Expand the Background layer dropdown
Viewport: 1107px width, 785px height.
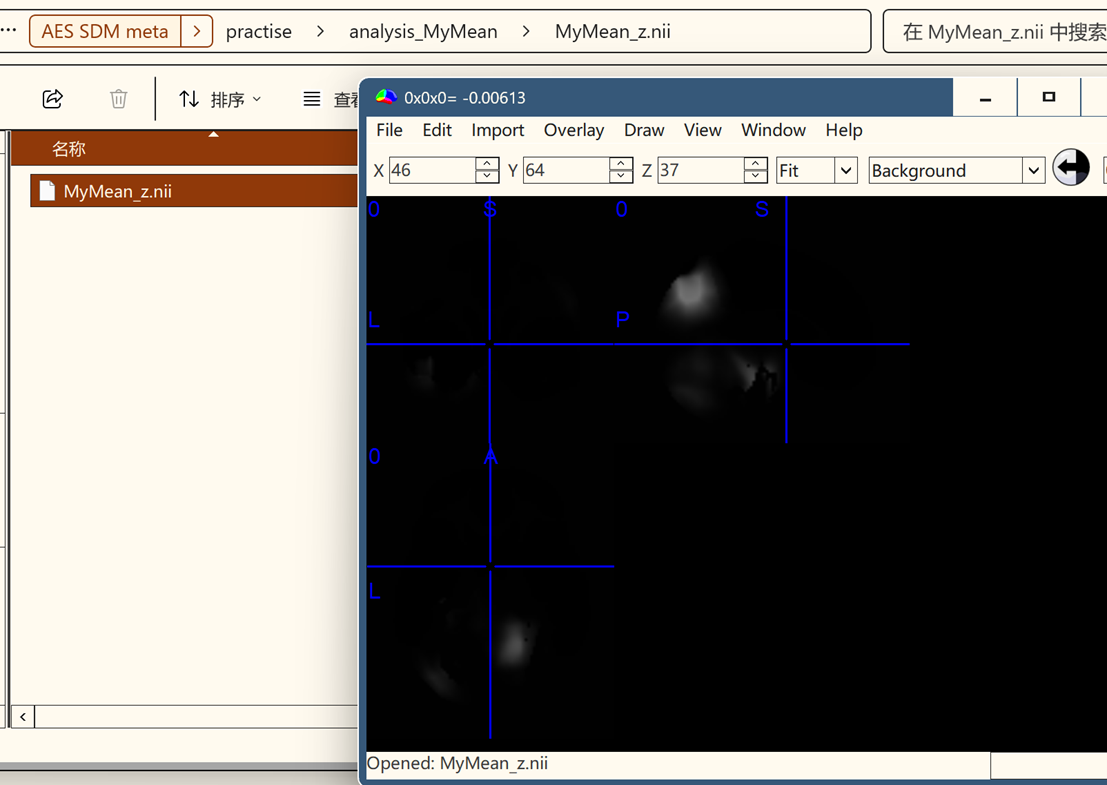1033,171
